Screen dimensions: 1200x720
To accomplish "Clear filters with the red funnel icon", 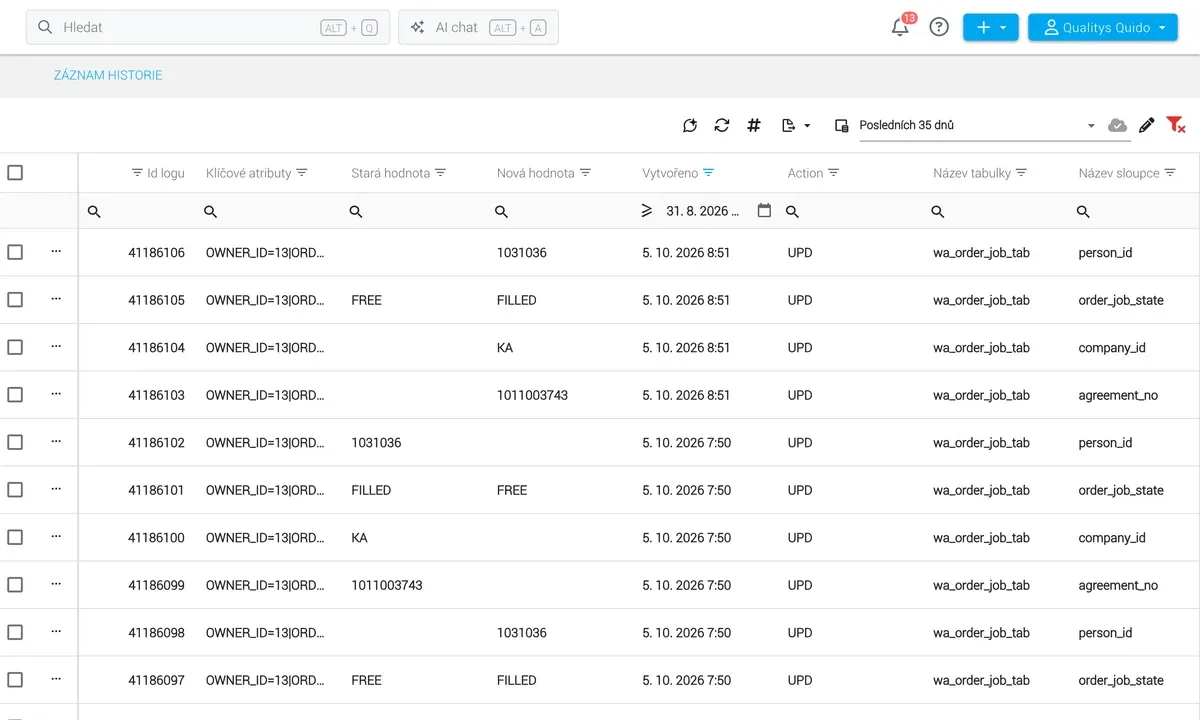I will tap(1176, 125).
